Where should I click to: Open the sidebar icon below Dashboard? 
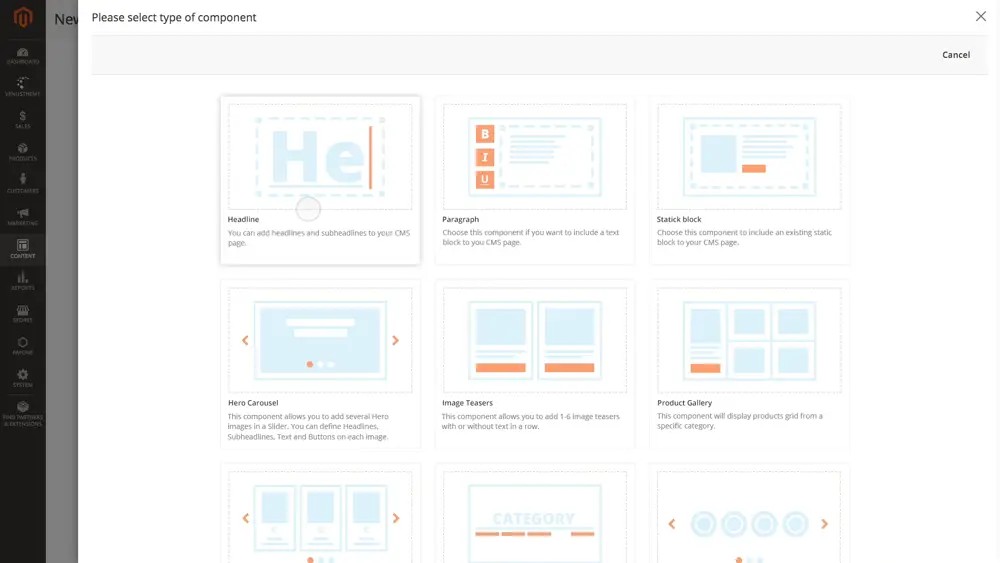(x=23, y=87)
